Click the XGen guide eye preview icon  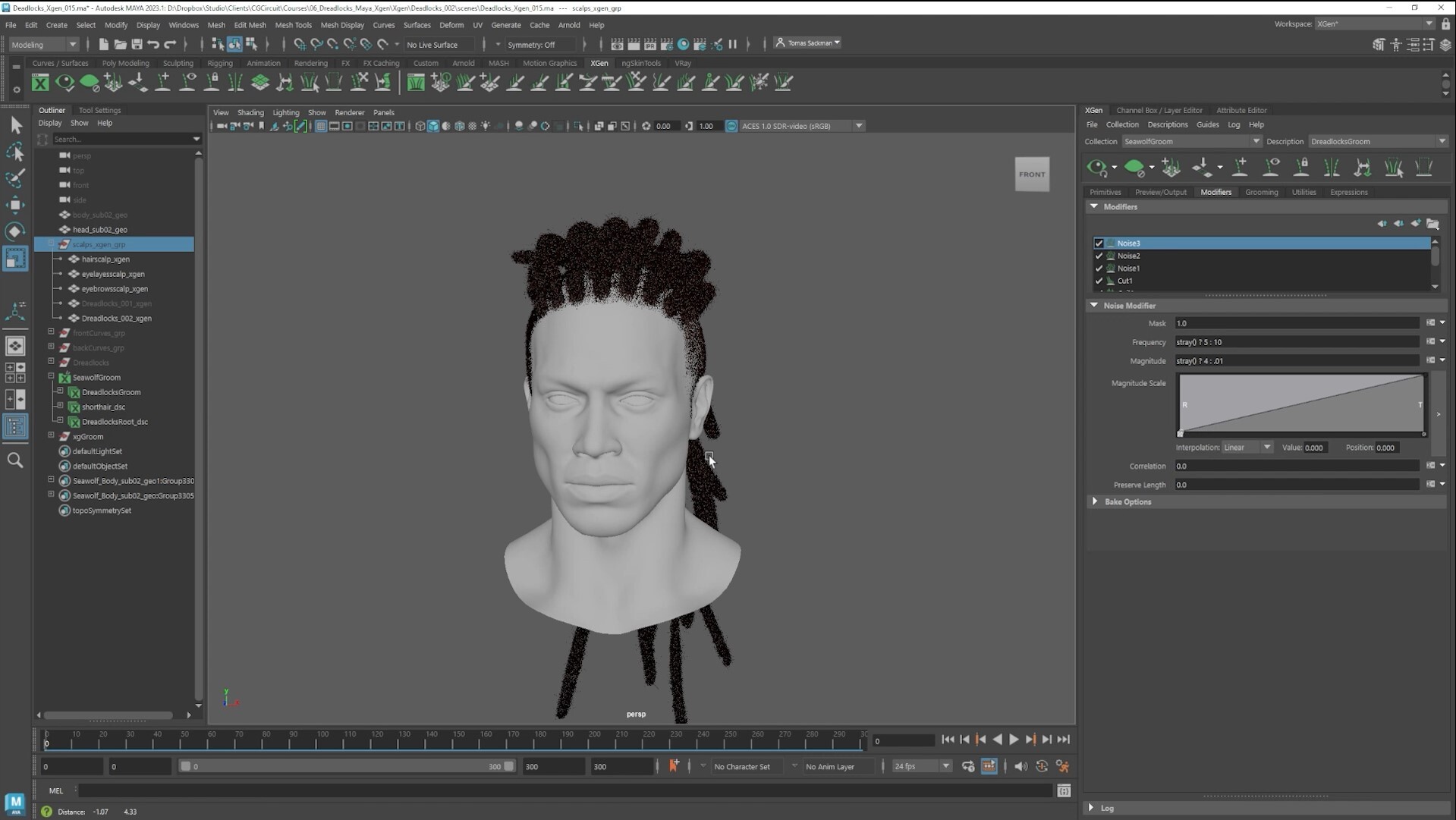coord(1272,168)
